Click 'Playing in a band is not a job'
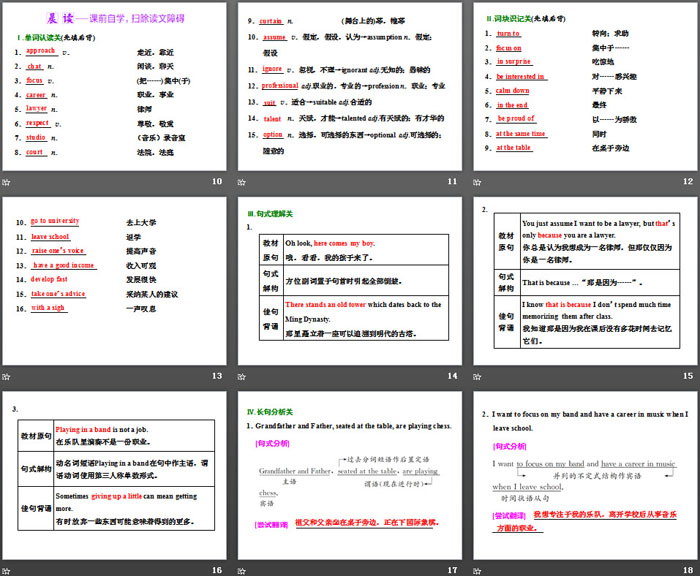 102,430
